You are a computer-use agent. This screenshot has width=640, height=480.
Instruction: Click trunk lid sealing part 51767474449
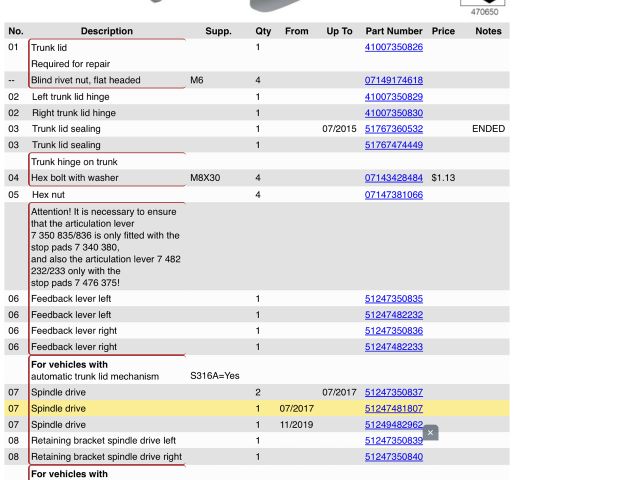click(393, 145)
